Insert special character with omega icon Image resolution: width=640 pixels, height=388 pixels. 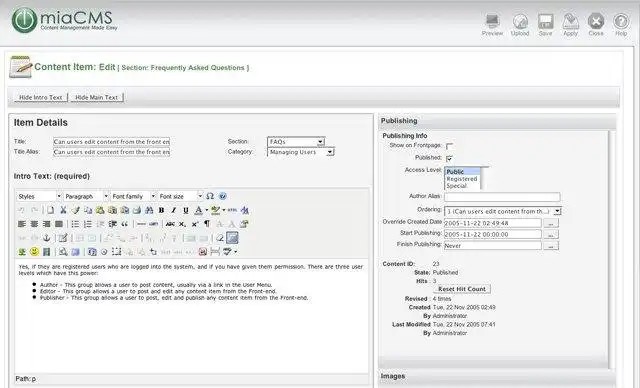(x=210, y=196)
